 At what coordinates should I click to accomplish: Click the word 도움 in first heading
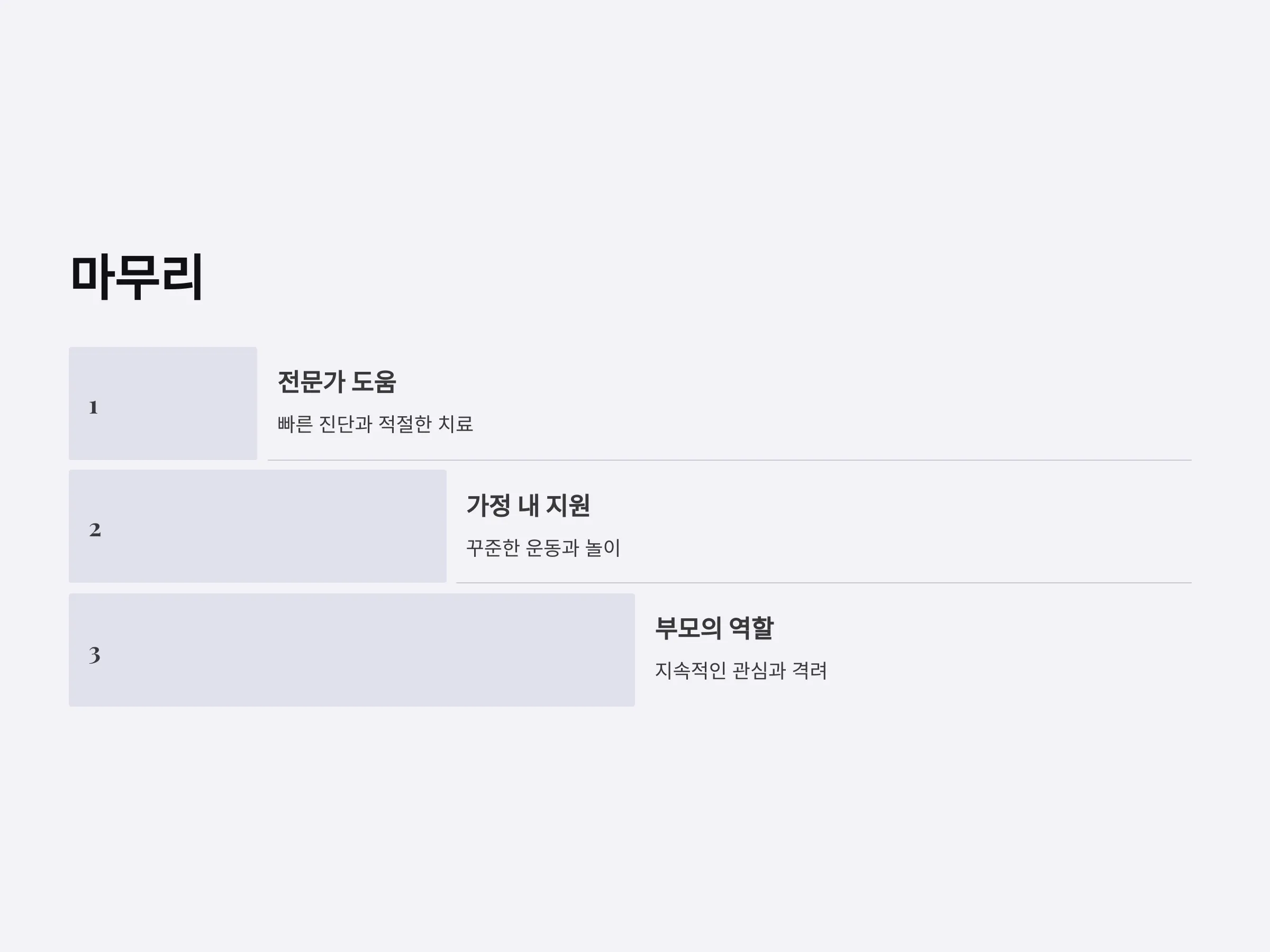pyautogui.click(x=374, y=382)
